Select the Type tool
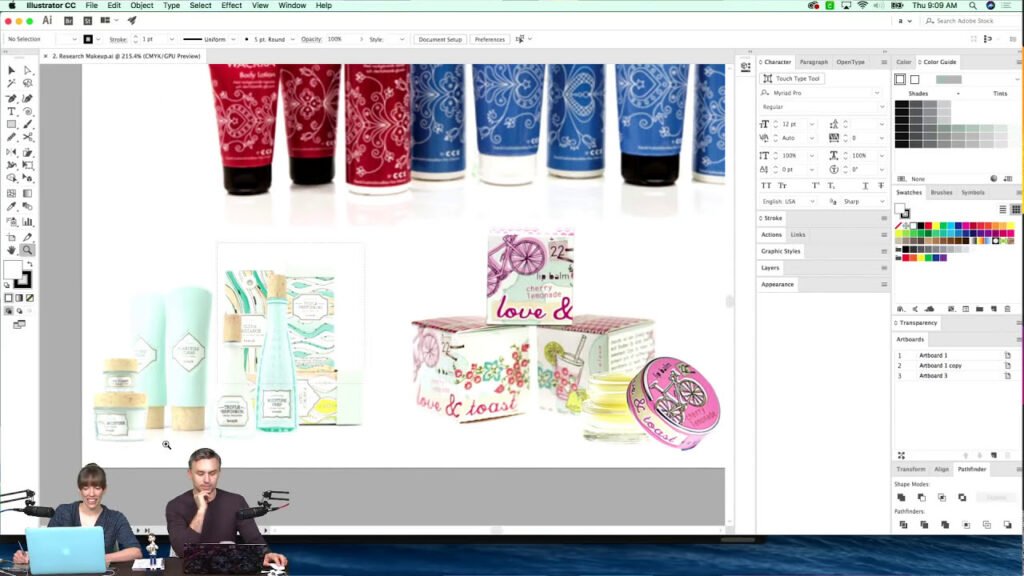Image resolution: width=1024 pixels, height=576 pixels. tap(11, 112)
